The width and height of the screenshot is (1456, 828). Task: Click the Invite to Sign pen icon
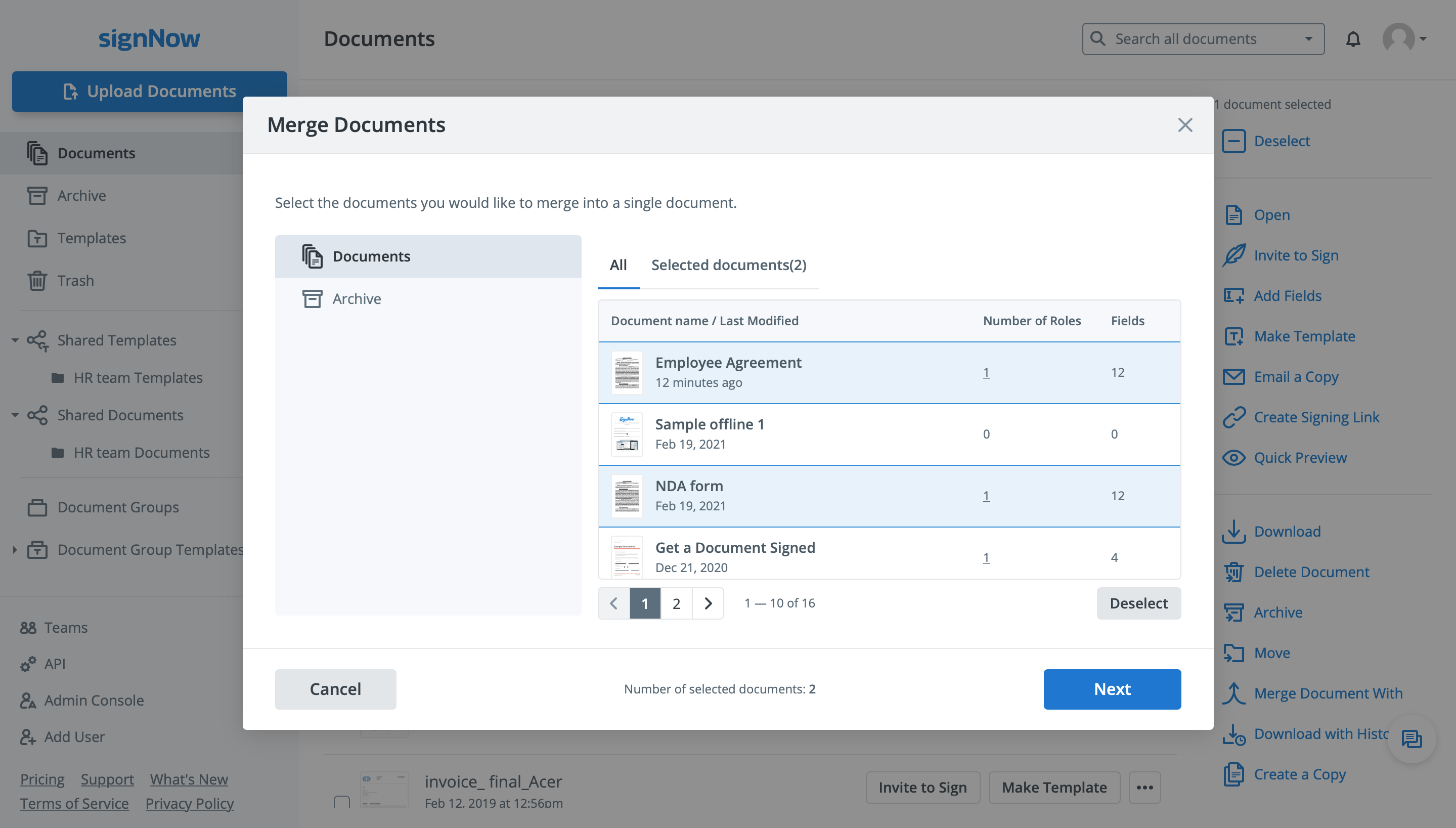click(1233, 255)
